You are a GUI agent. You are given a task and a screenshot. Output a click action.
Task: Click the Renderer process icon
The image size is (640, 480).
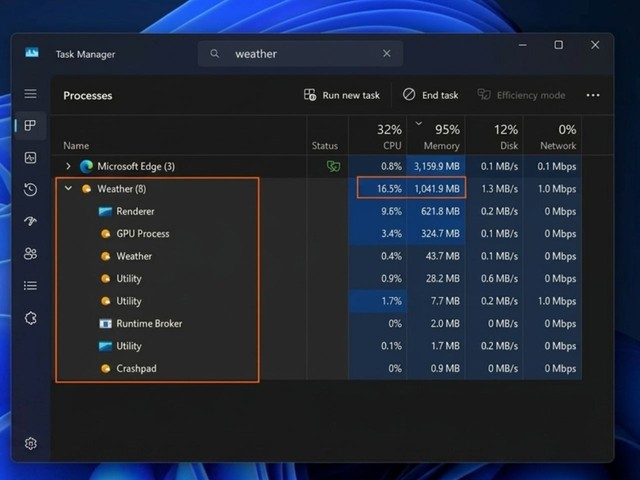pyautogui.click(x=105, y=211)
